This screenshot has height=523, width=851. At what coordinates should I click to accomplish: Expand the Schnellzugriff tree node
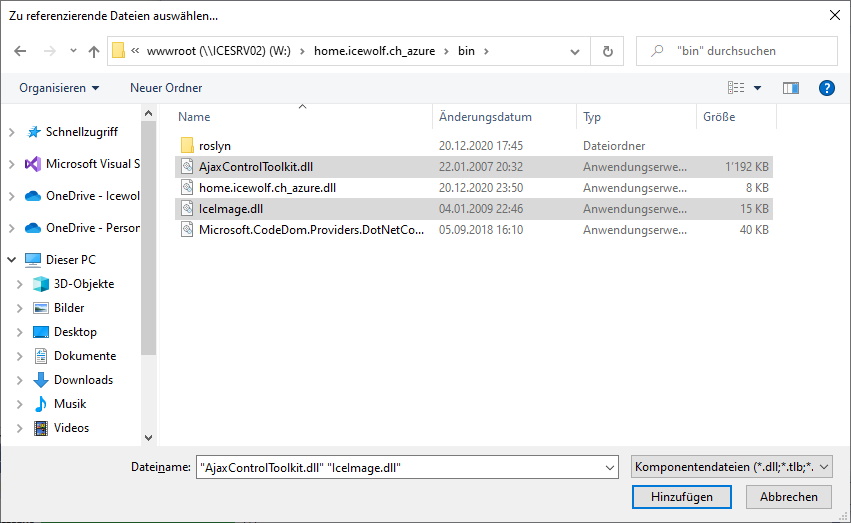coord(12,132)
